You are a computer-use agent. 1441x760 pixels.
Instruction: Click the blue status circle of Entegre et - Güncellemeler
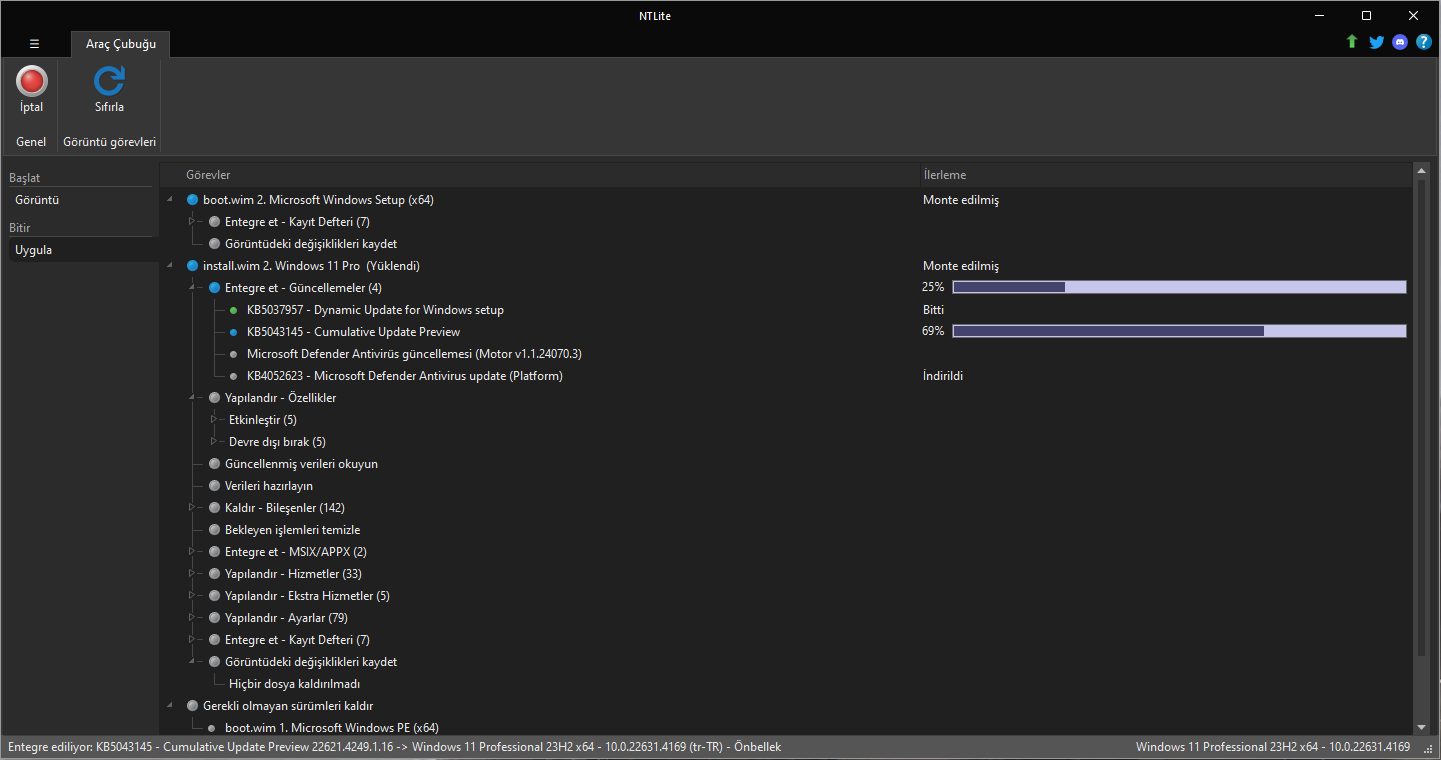tap(214, 288)
